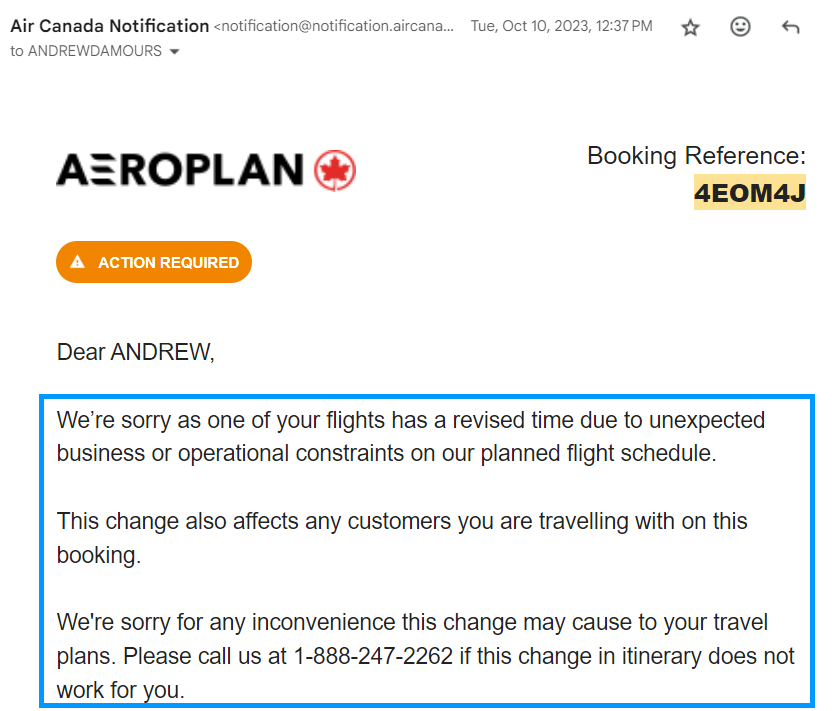The height and width of the screenshot is (711, 832).
Task: Click the star next to the date
Action: click(690, 28)
